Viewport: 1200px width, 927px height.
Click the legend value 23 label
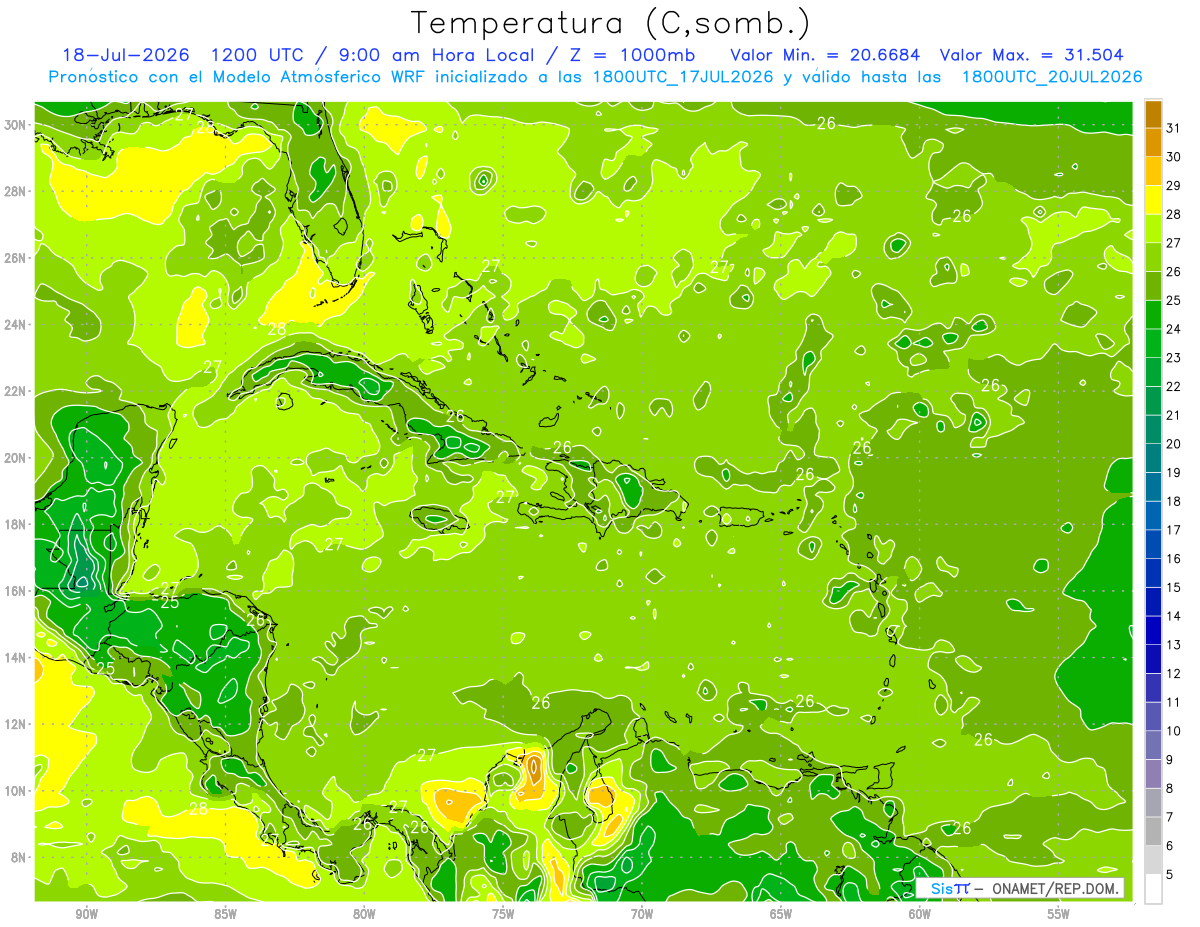[1173, 358]
